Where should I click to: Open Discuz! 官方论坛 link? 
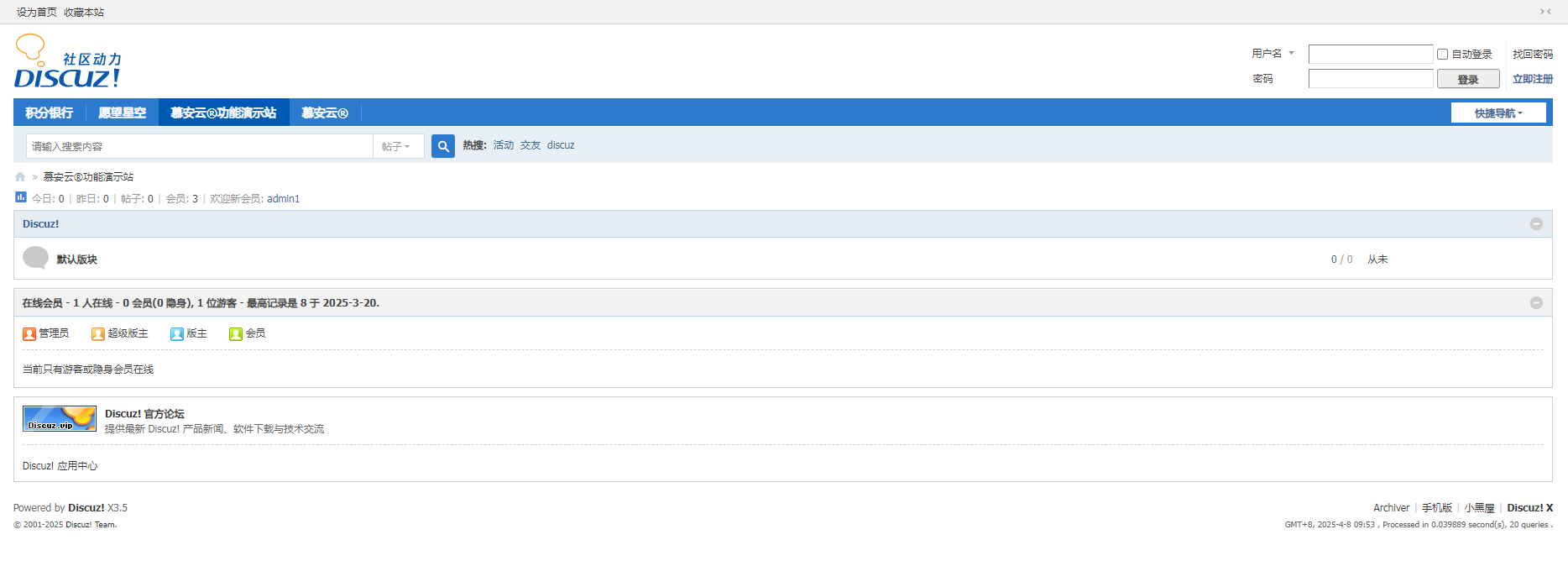(144, 414)
